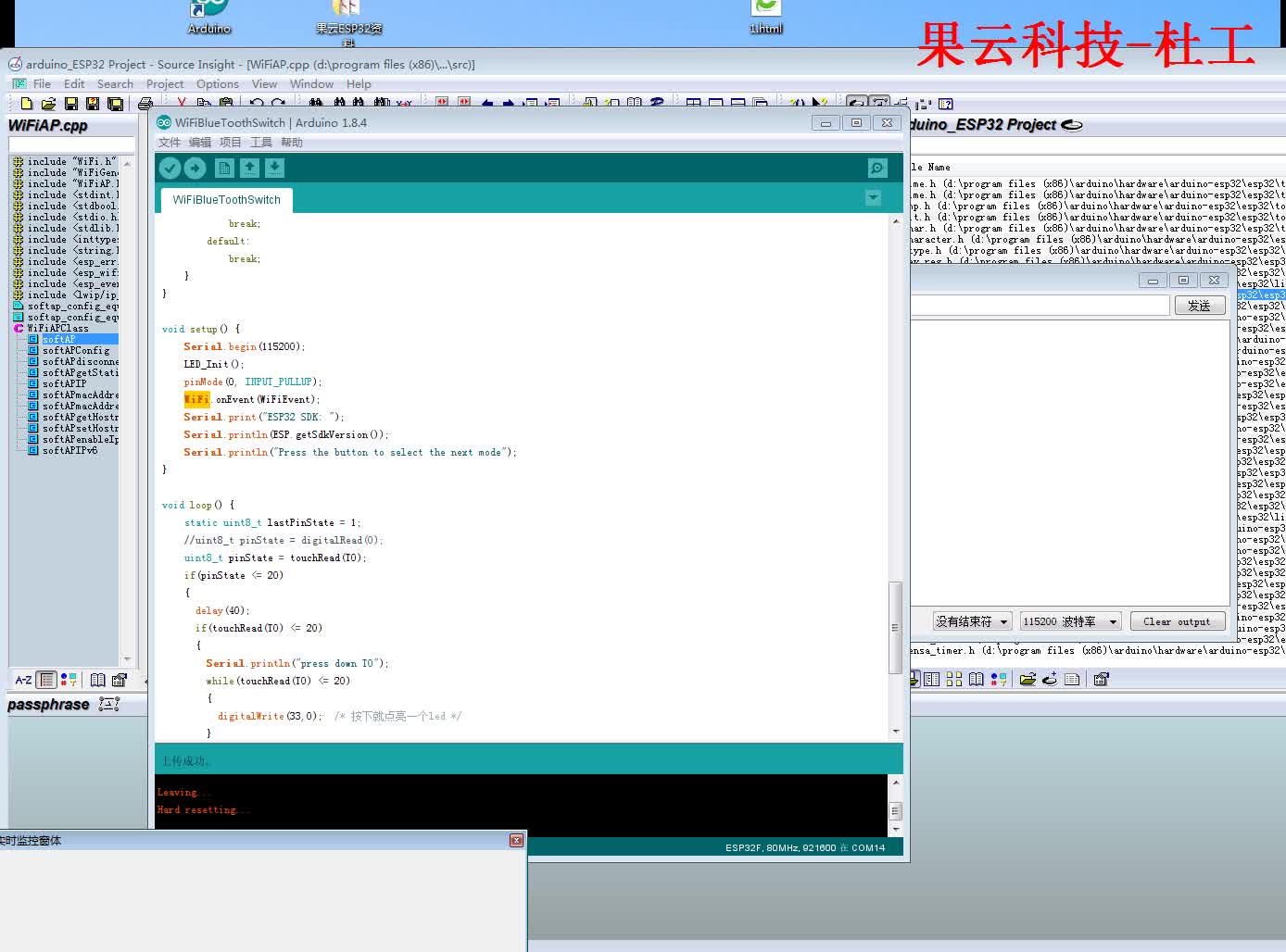The width and height of the screenshot is (1286, 952).
Task: Click the ESP32F COM14 status bar text
Action: pos(804,847)
